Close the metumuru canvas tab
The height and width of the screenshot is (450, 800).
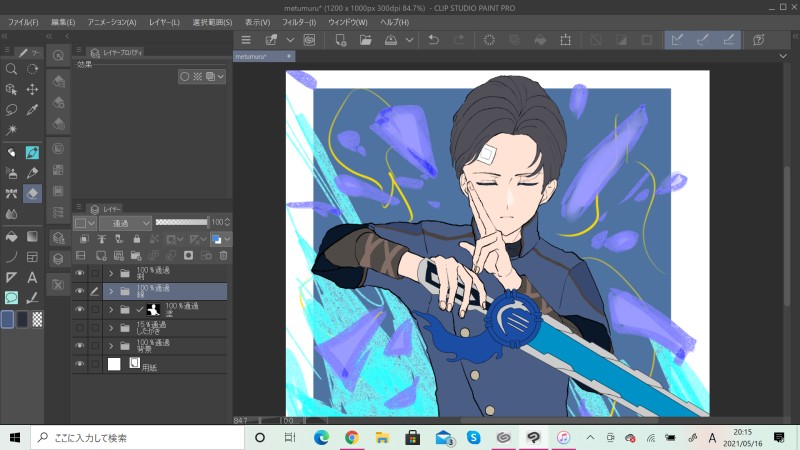coord(289,56)
